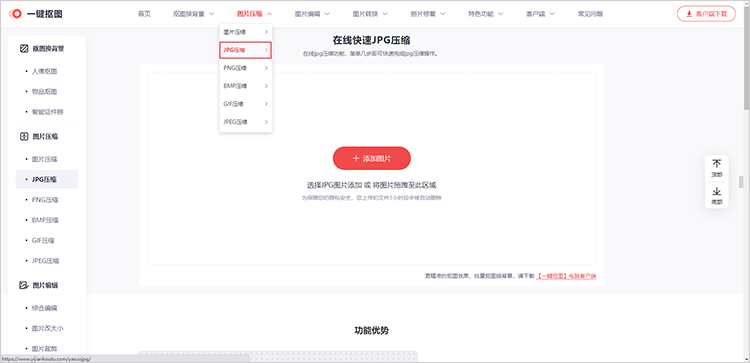
Task: Collapse the 图片压缩 nav dropdown
Action: 254,14
